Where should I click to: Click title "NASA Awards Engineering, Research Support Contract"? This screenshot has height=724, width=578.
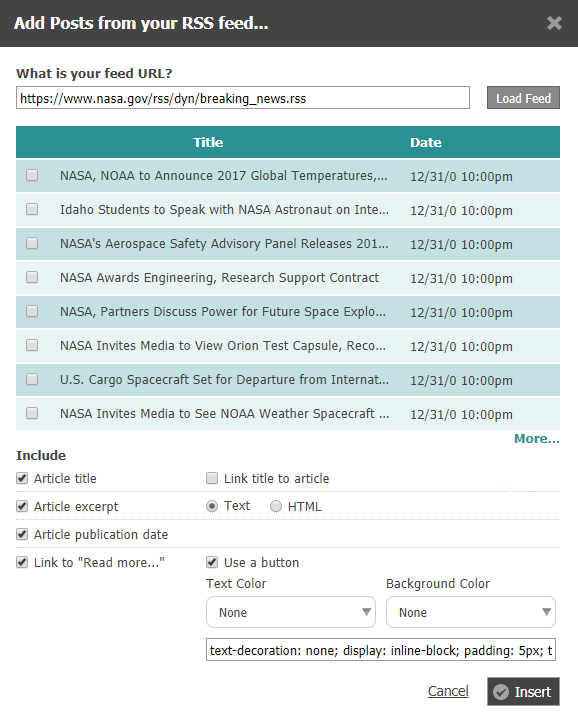click(x=219, y=278)
